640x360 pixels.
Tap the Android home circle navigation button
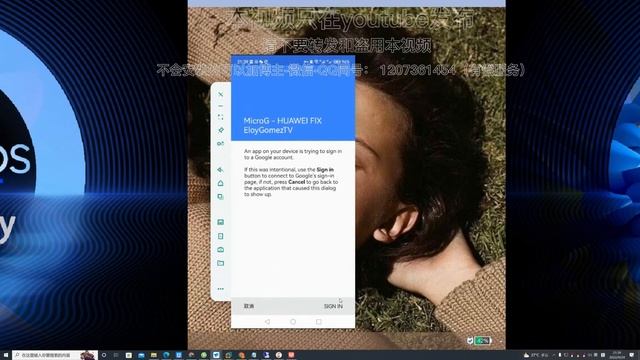tap(293, 322)
